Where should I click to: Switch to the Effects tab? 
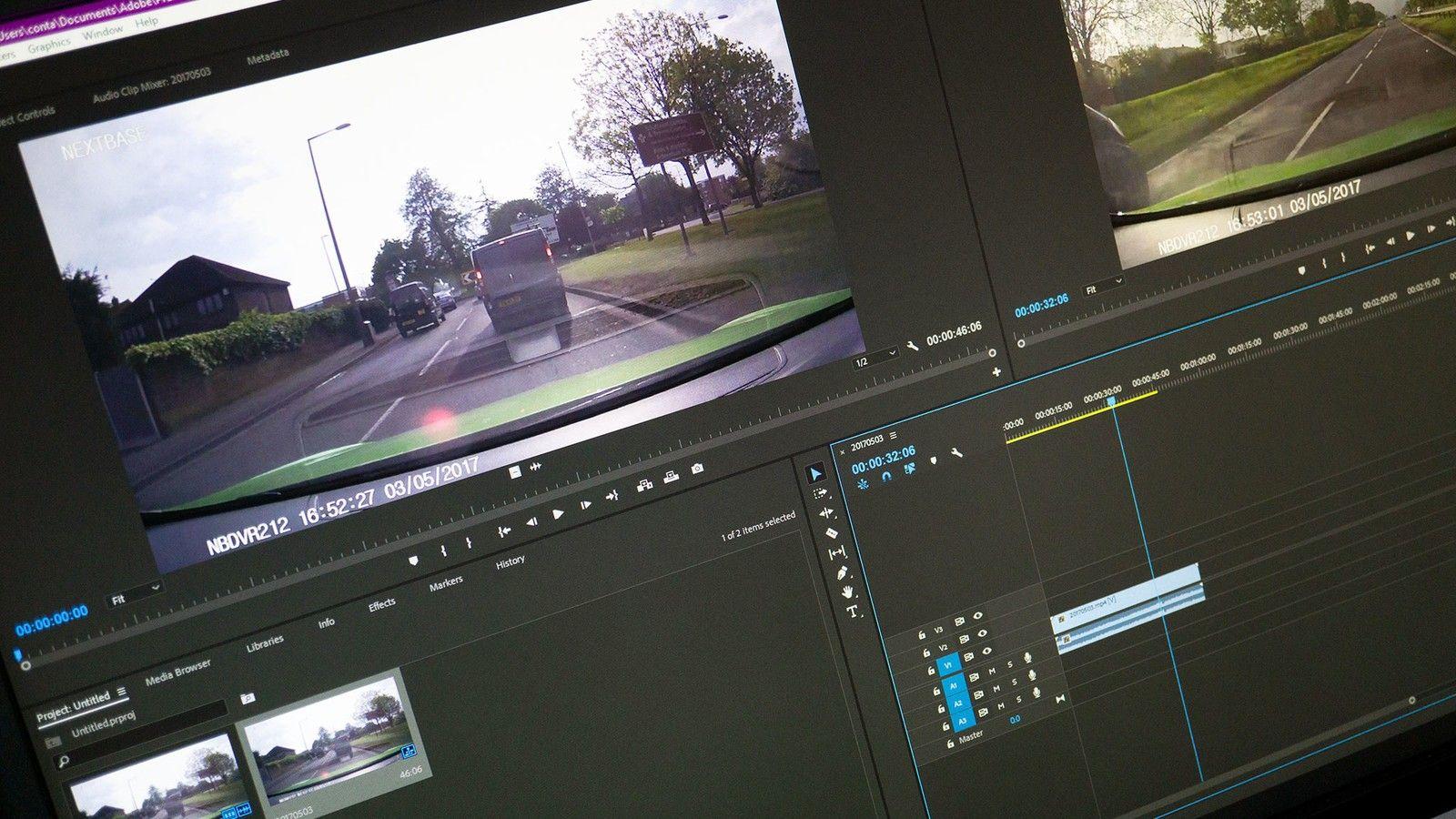(x=382, y=604)
